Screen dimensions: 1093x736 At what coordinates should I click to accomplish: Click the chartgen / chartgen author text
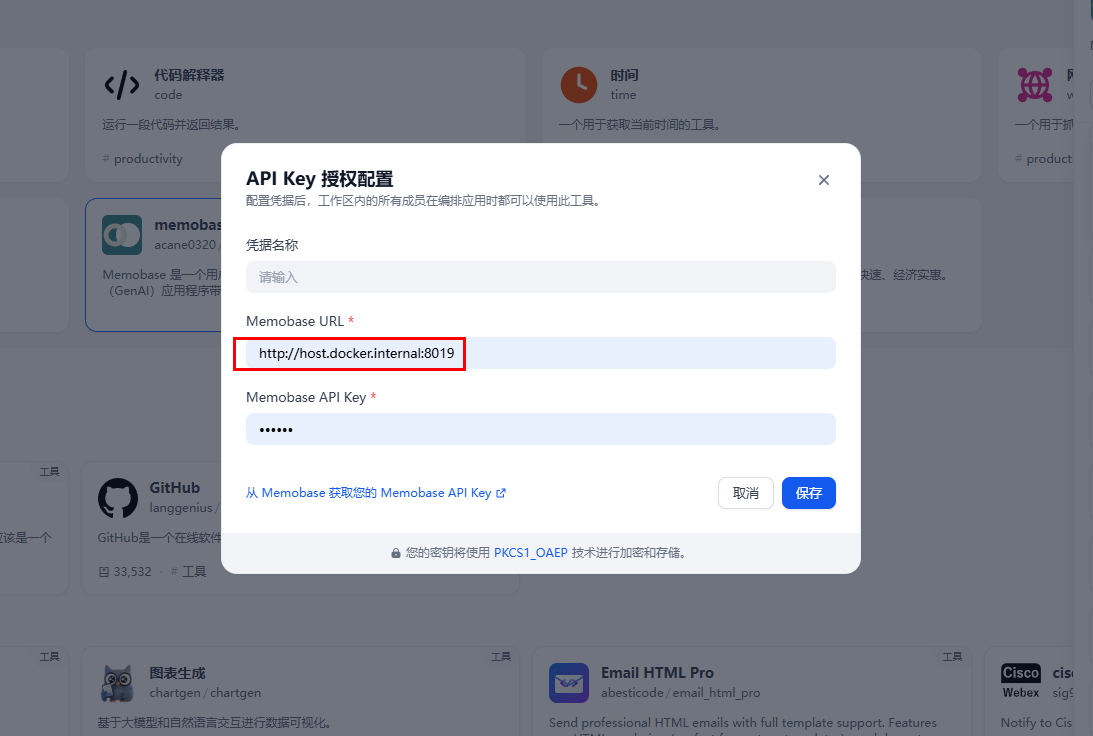click(x=205, y=693)
